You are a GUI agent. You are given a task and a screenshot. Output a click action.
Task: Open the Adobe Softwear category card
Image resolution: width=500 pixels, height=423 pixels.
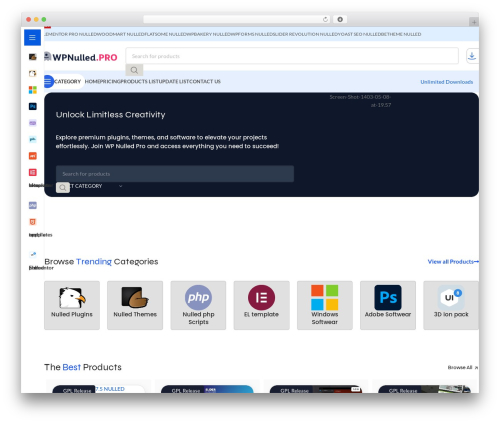tap(388, 305)
